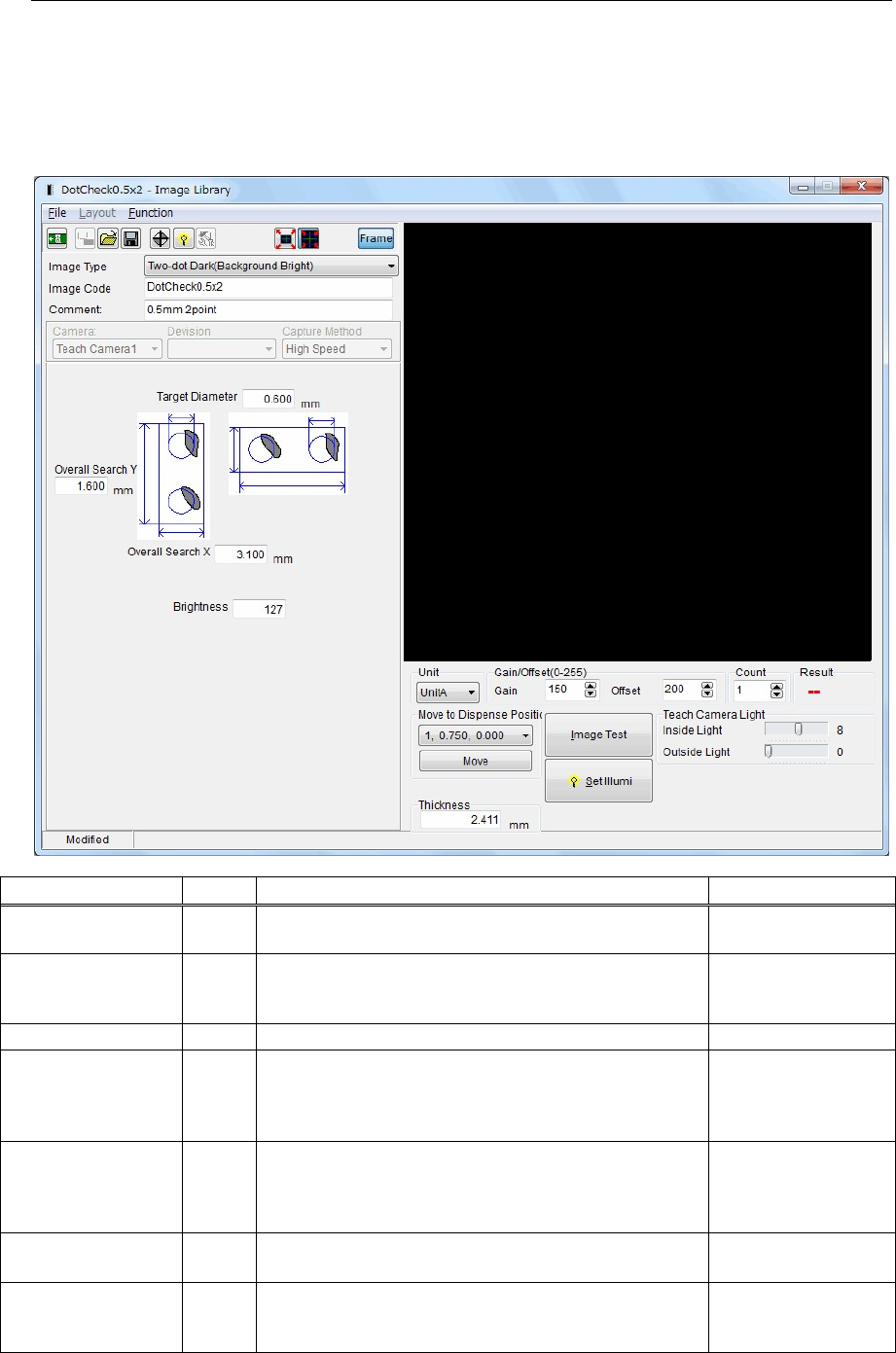Open the Layout menu
Viewport: 896px width, 1353px height.
click(97, 212)
